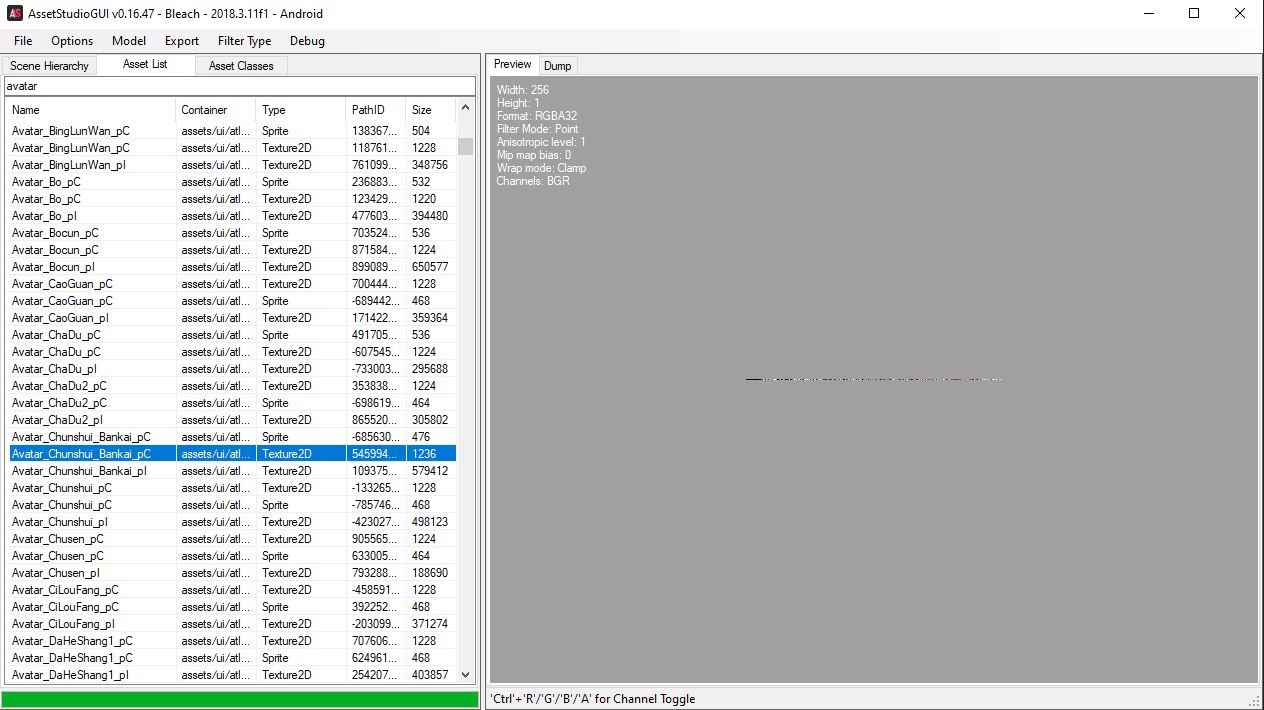Switch to the Asset List tab

pyautogui.click(x=145, y=64)
